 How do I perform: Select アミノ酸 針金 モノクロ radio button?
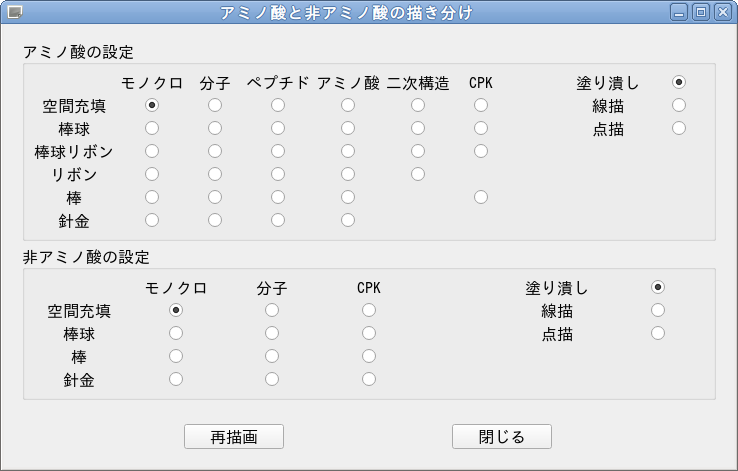tap(152, 220)
